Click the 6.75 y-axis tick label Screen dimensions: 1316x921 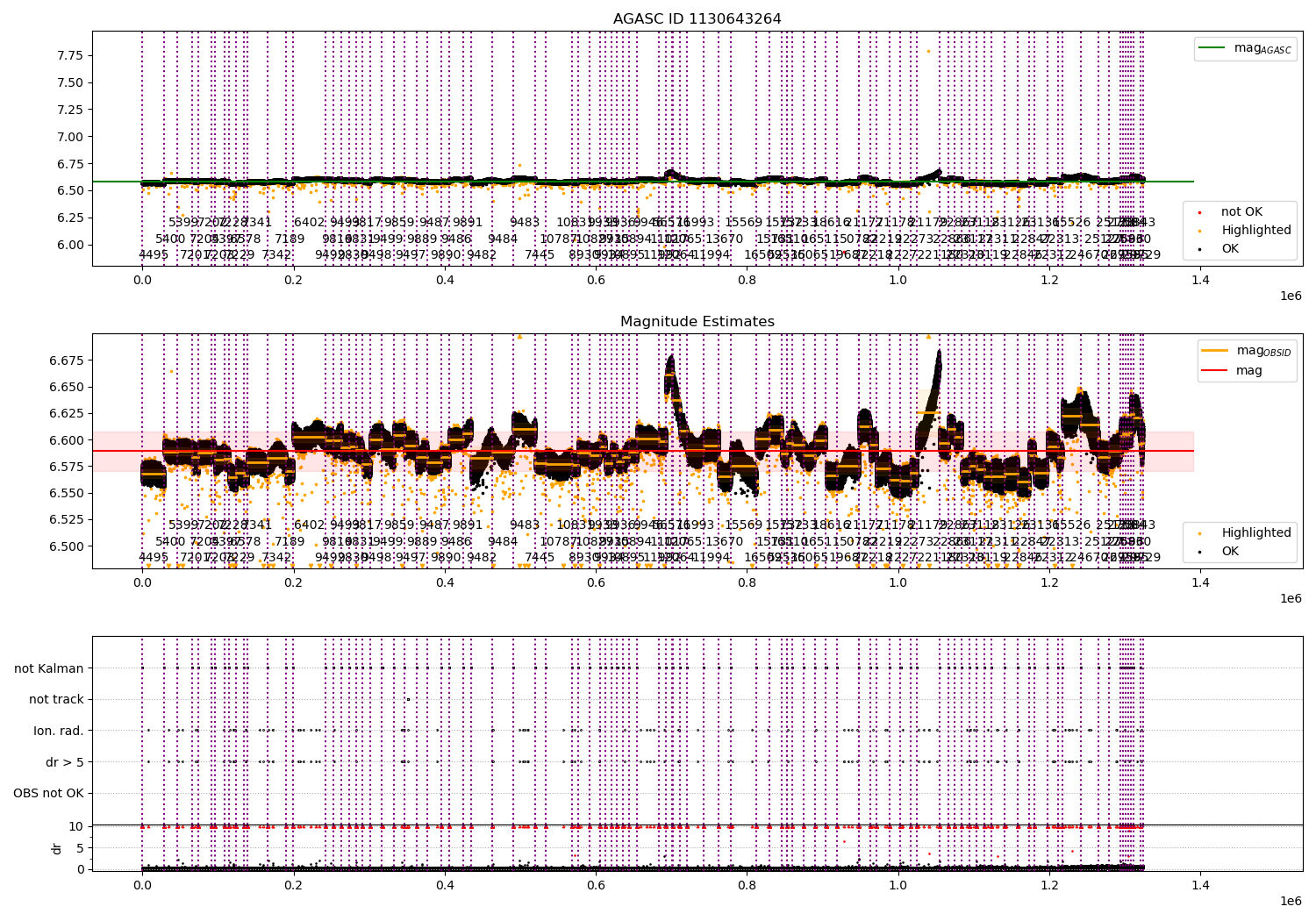click(70, 164)
